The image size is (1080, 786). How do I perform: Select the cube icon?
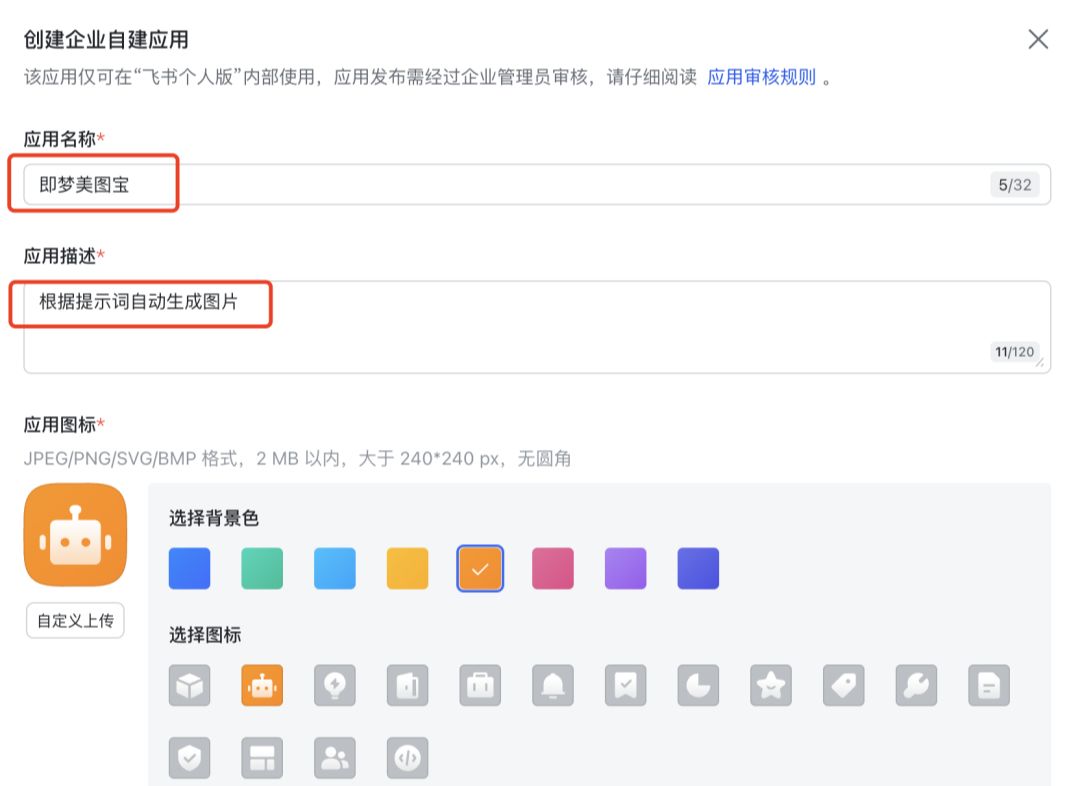(189, 686)
